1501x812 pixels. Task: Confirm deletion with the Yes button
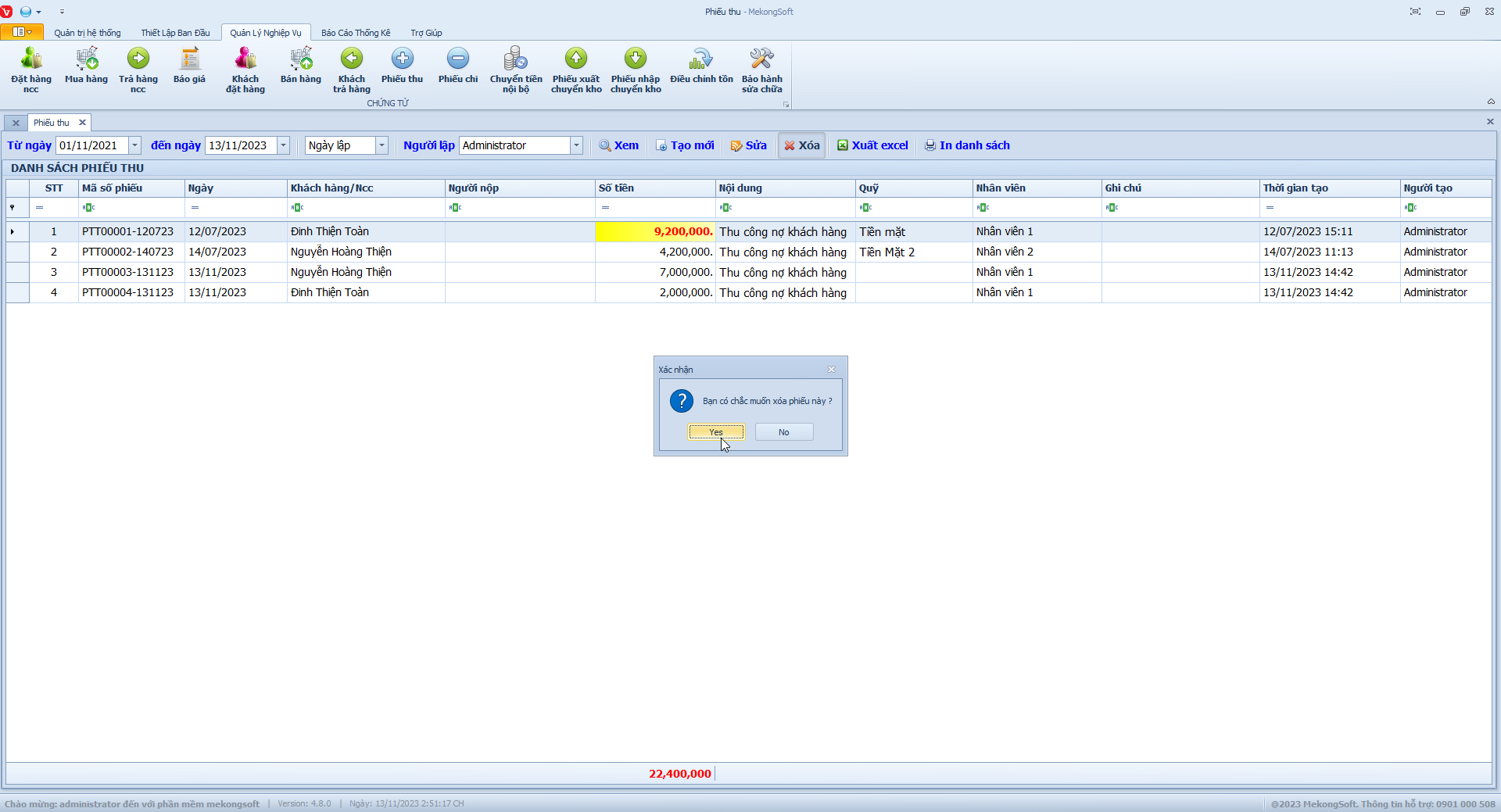(716, 432)
